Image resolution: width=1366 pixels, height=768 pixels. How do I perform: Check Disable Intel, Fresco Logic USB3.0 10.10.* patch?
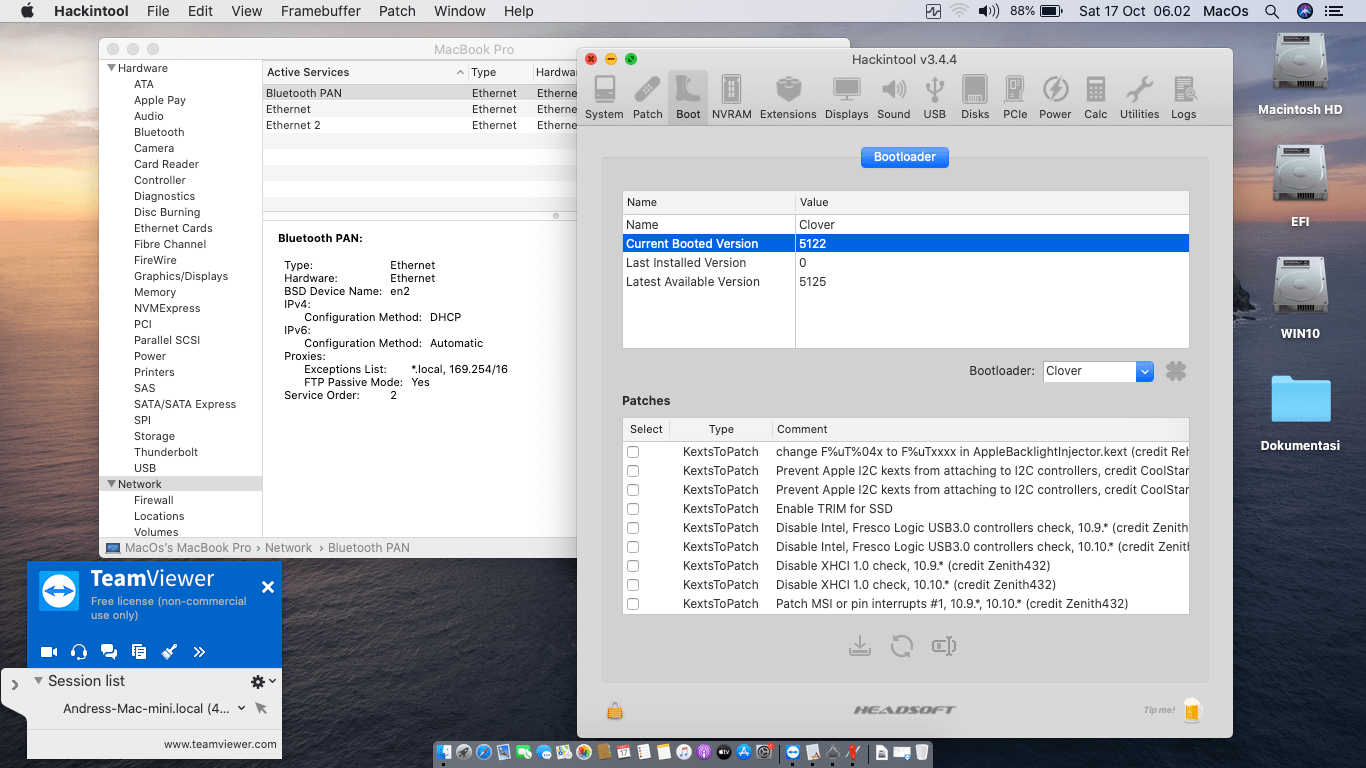(633, 547)
